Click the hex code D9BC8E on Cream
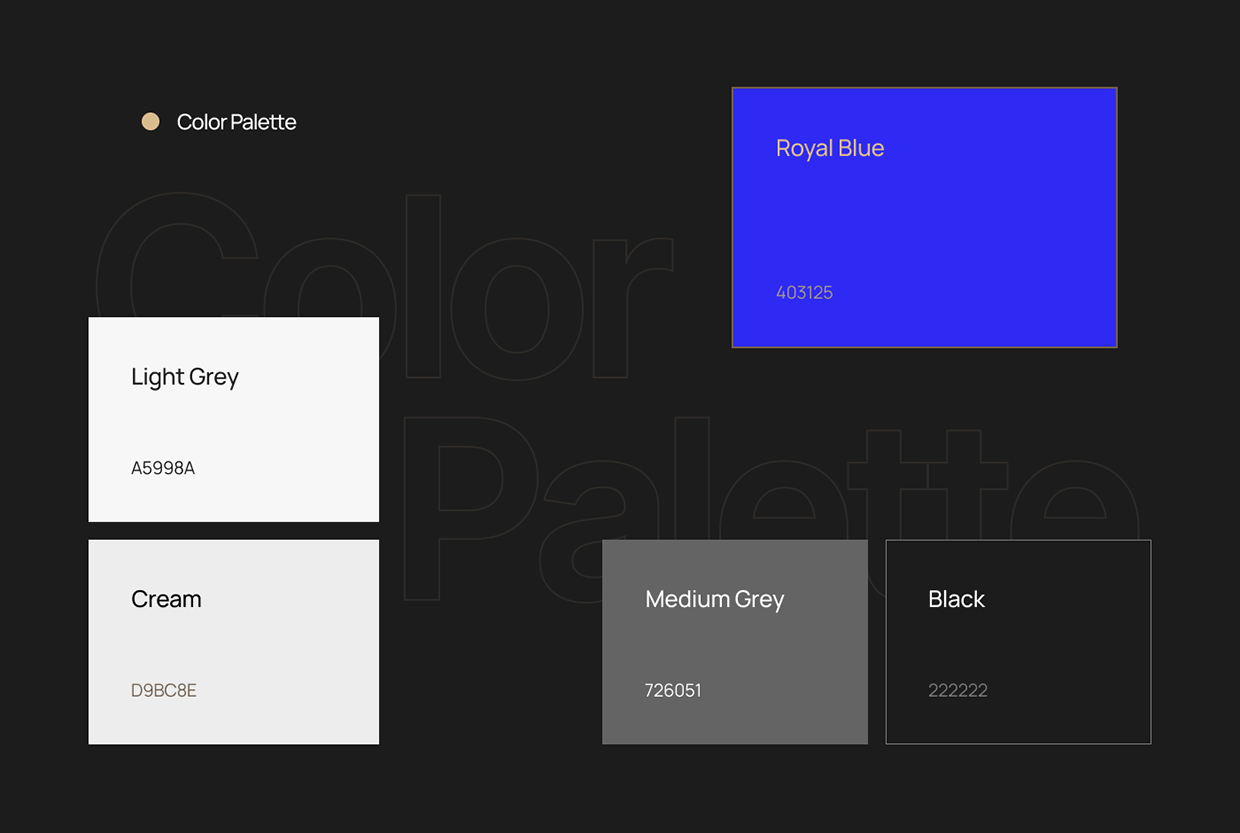Viewport: 1240px width, 833px height. (x=164, y=690)
